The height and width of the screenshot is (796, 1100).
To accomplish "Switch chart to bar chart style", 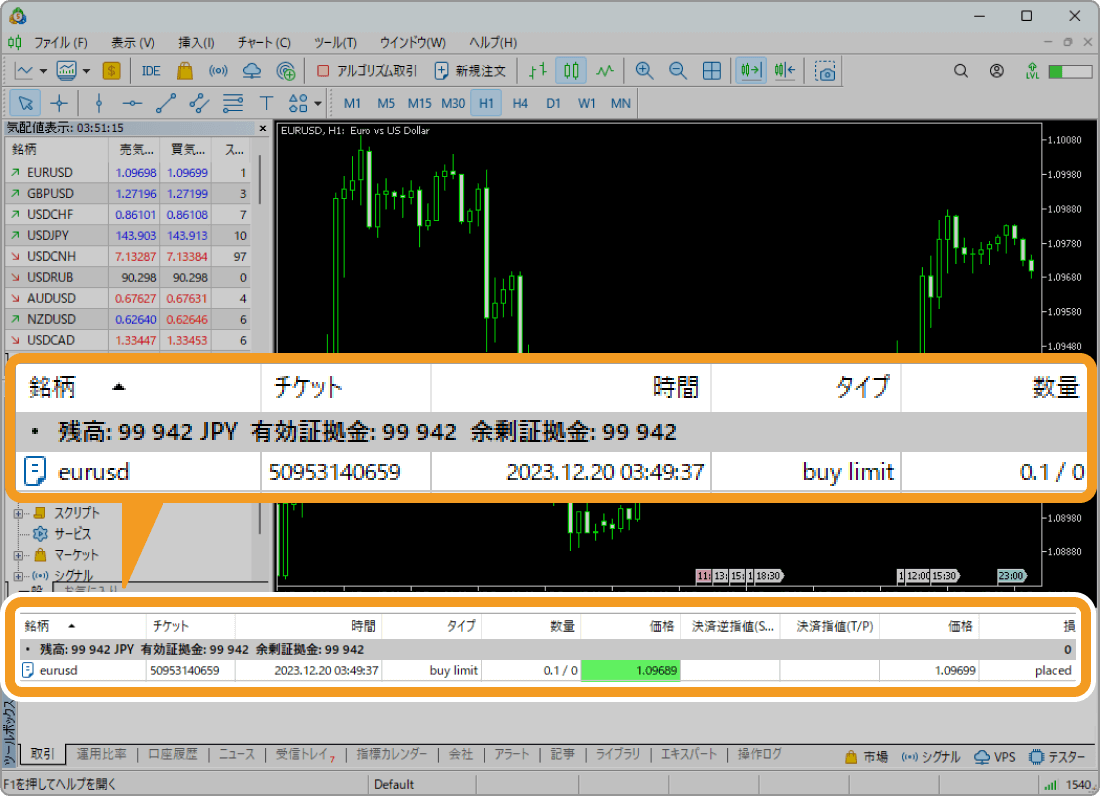I will [537, 71].
